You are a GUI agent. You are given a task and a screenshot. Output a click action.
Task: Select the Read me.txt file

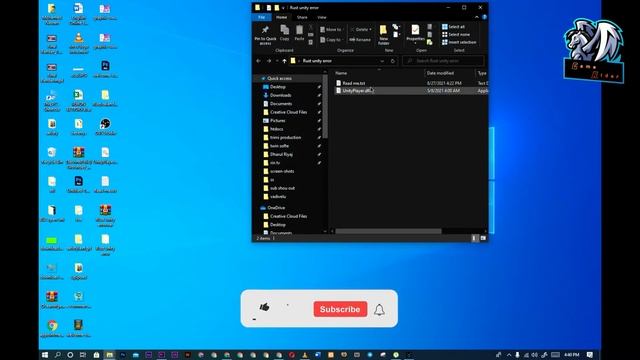click(353, 83)
